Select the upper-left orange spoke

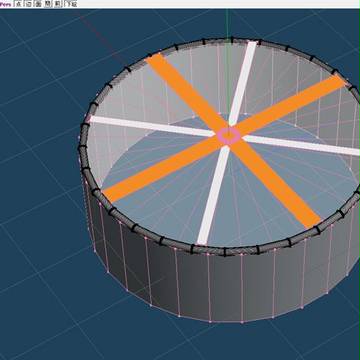(x=187, y=92)
